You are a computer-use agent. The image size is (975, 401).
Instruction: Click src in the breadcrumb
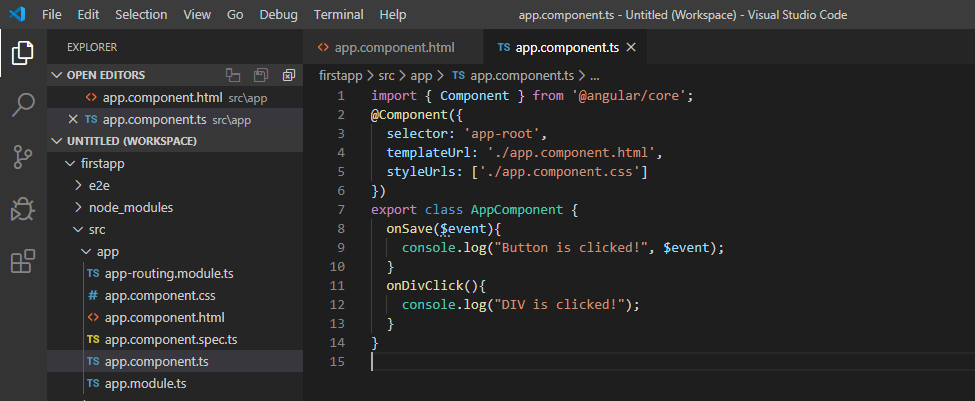click(386, 76)
